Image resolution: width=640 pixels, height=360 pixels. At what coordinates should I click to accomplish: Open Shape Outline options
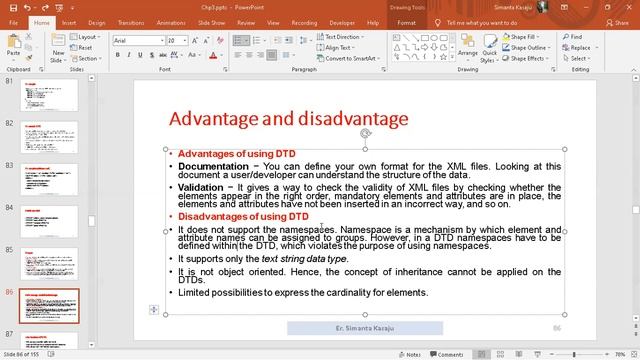point(526,48)
